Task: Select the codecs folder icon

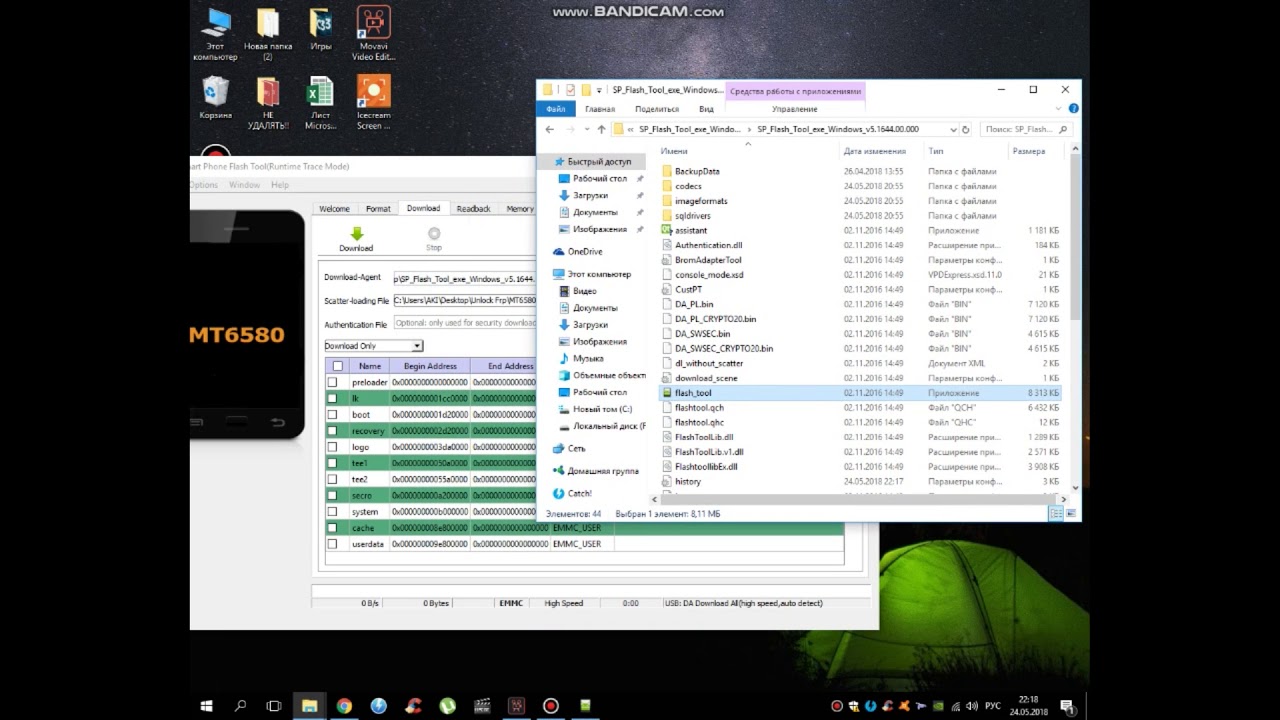Action: pos(667,186)
